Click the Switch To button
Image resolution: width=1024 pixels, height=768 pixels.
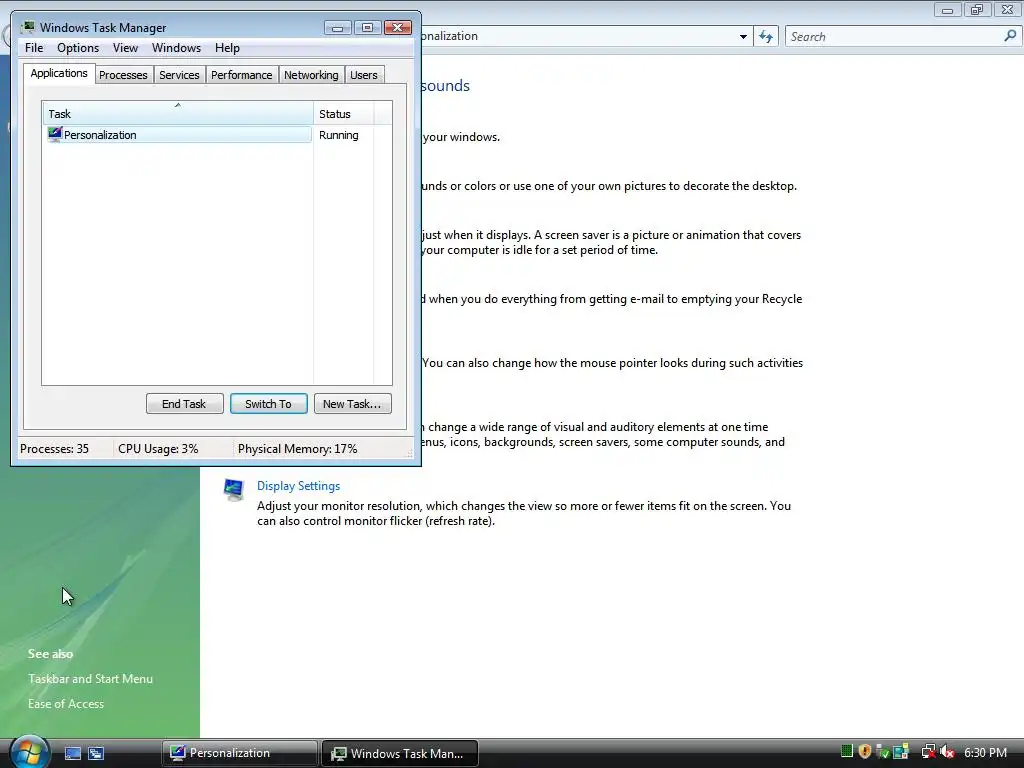[268, 404]
